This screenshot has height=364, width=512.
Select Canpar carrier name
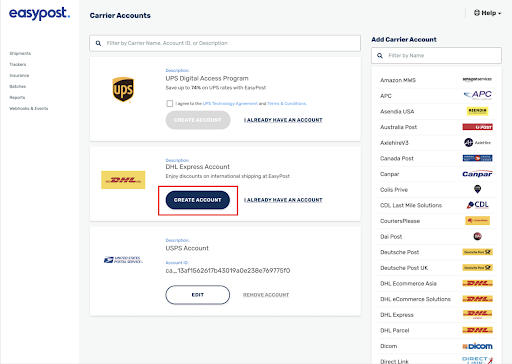click(389, 174)
